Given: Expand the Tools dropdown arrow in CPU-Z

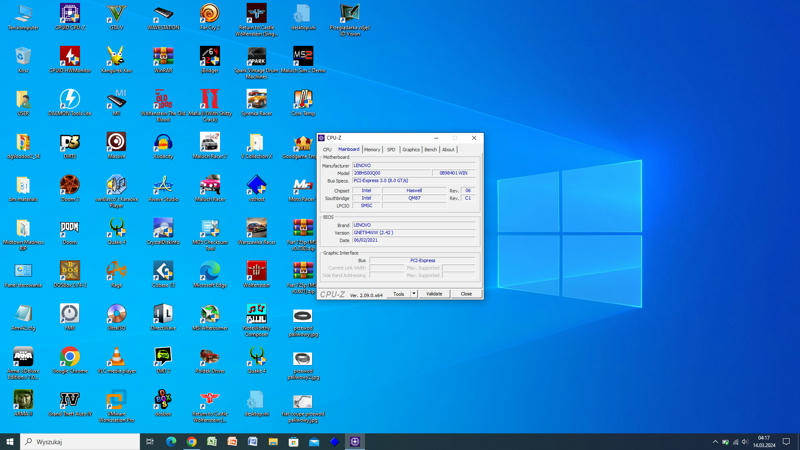Looking at the screenshot, I should pos(414,294).
